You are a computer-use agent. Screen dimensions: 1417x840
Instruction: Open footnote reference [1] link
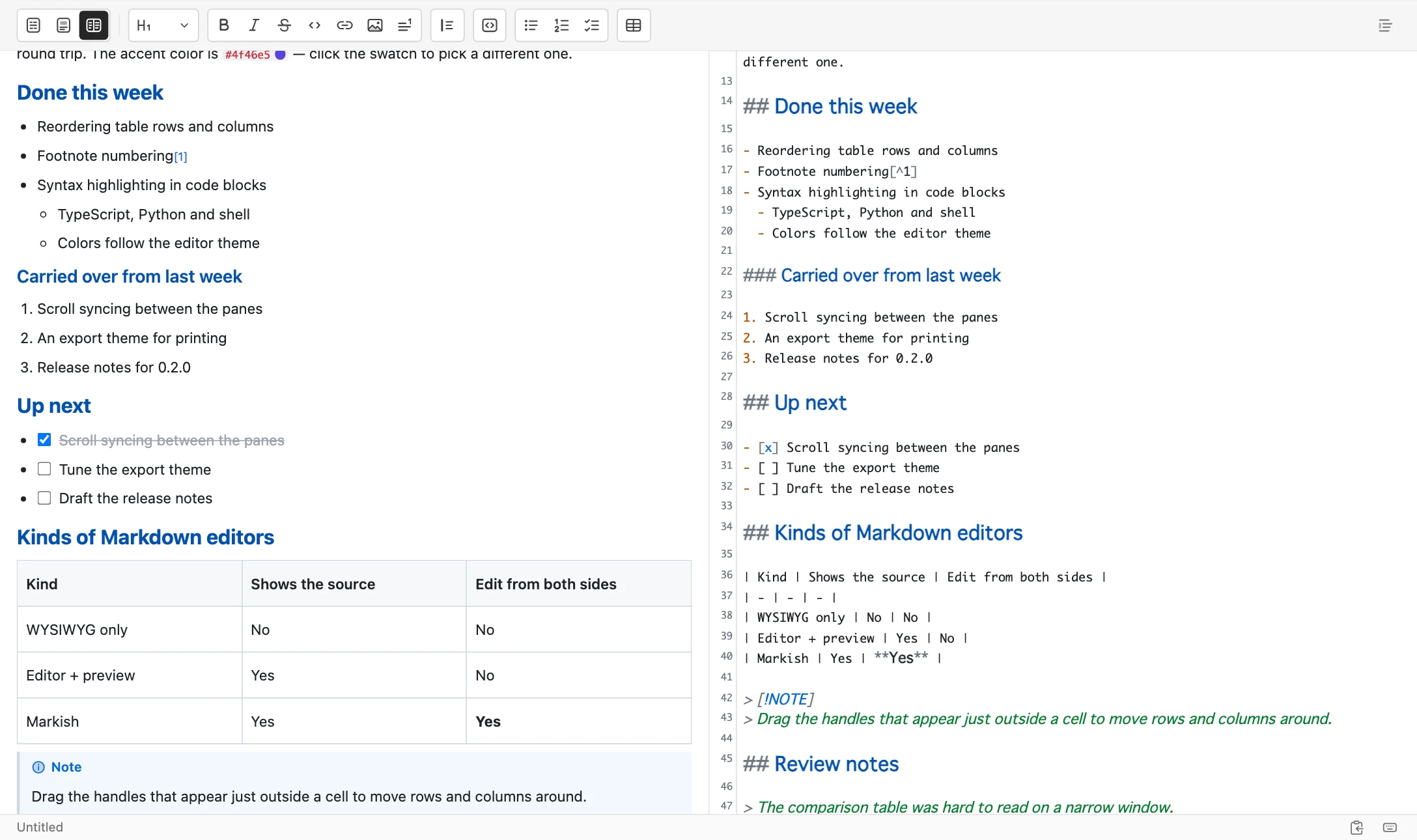point(180,157)
